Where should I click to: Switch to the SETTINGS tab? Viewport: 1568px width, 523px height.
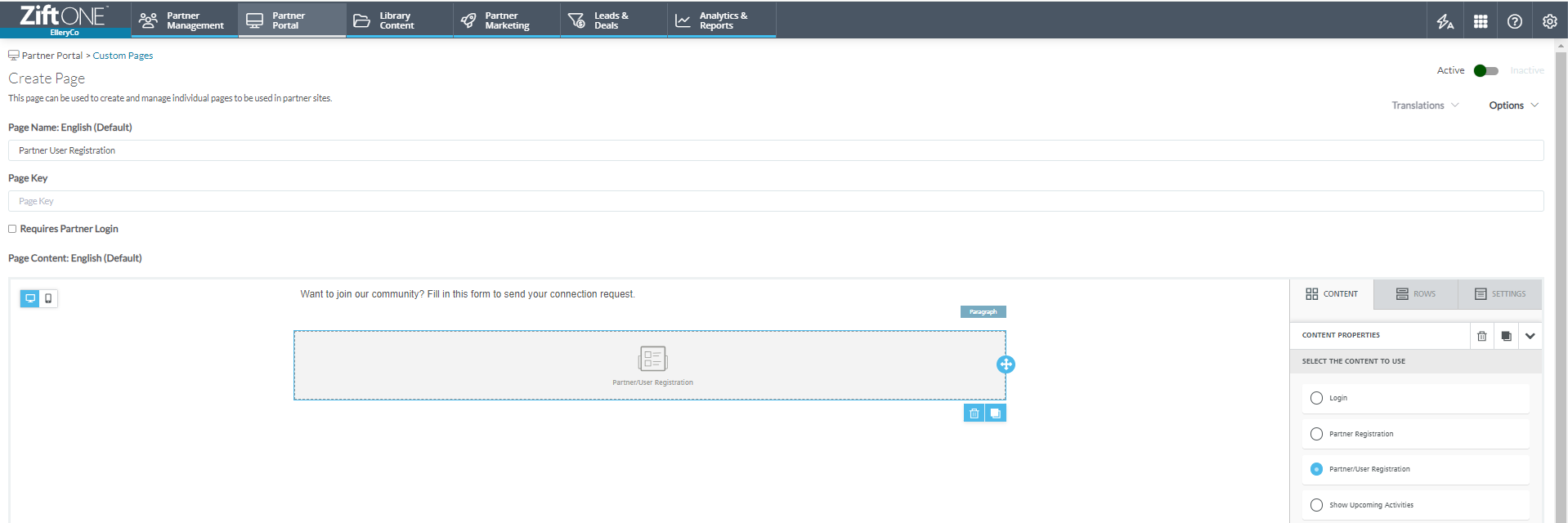click(1500, 294)
